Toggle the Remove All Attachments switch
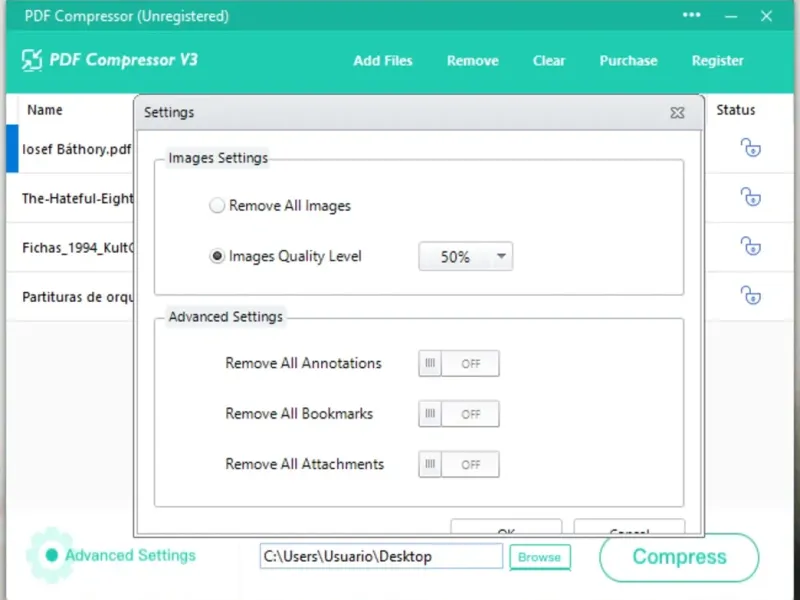The height and width of the screenshot is (600, 800). 459,464
